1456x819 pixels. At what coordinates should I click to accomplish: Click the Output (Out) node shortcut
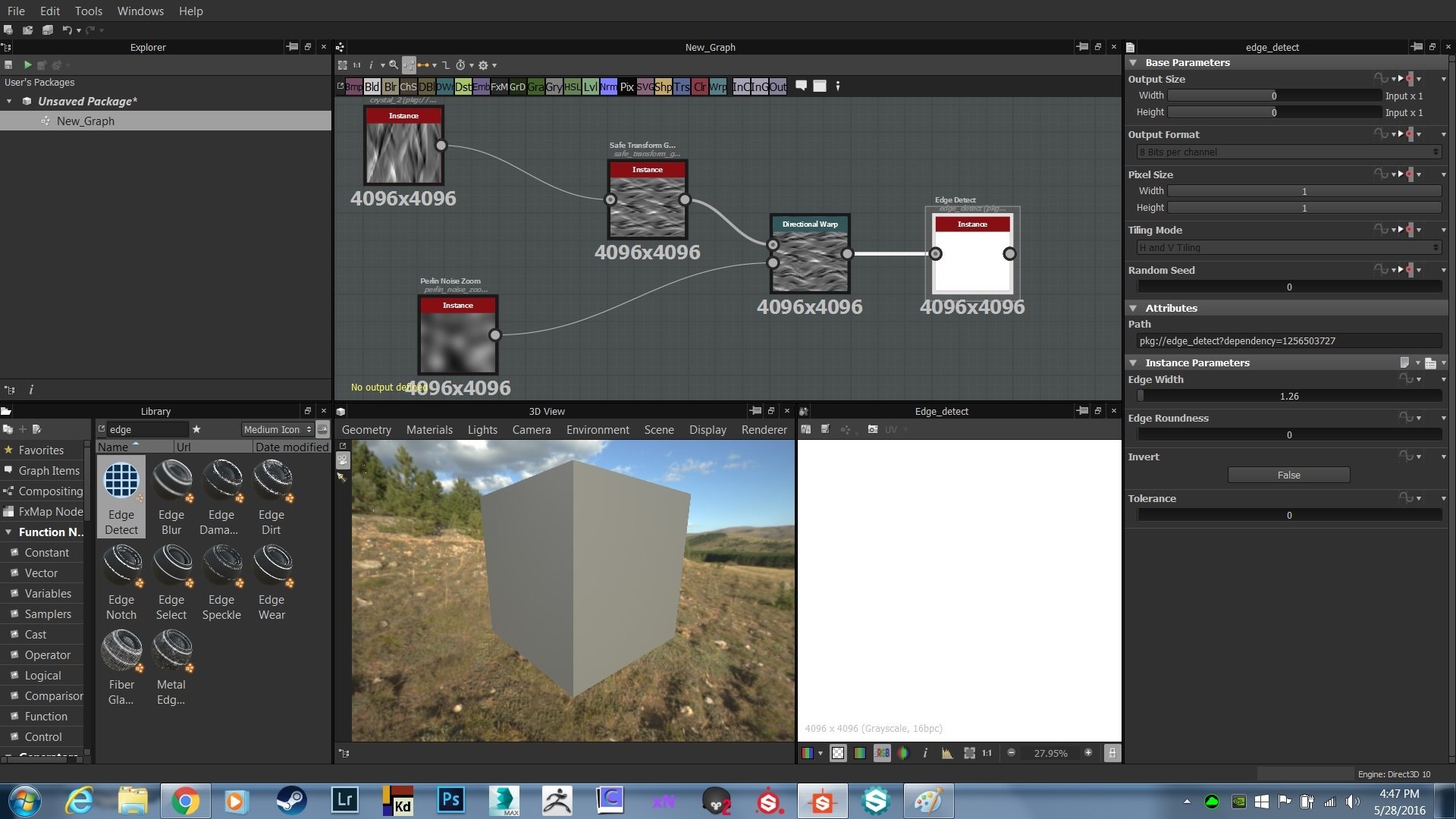pyautogui.click(x=778, y=86)
